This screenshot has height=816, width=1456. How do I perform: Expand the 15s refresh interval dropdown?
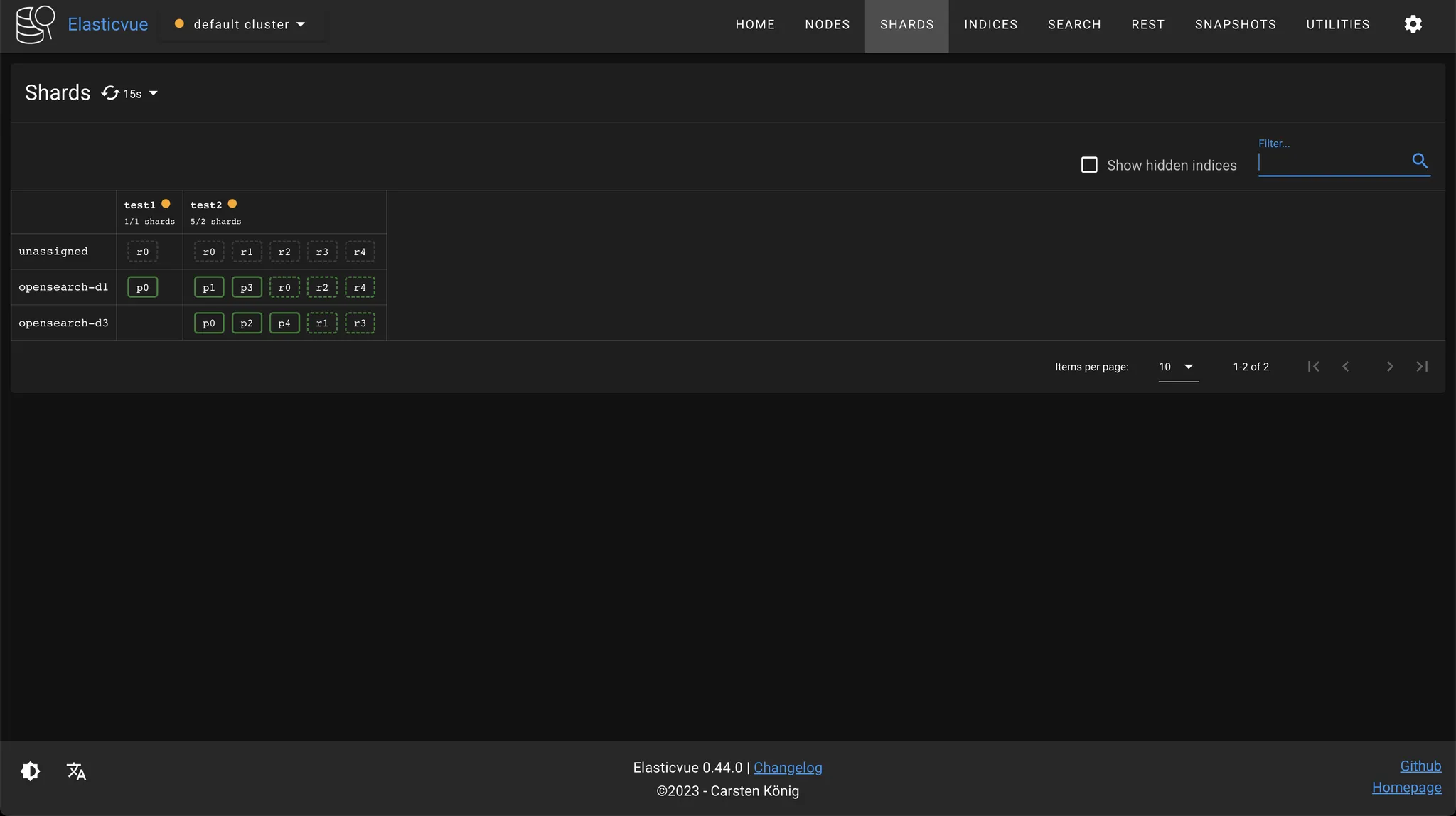(153, 93)
